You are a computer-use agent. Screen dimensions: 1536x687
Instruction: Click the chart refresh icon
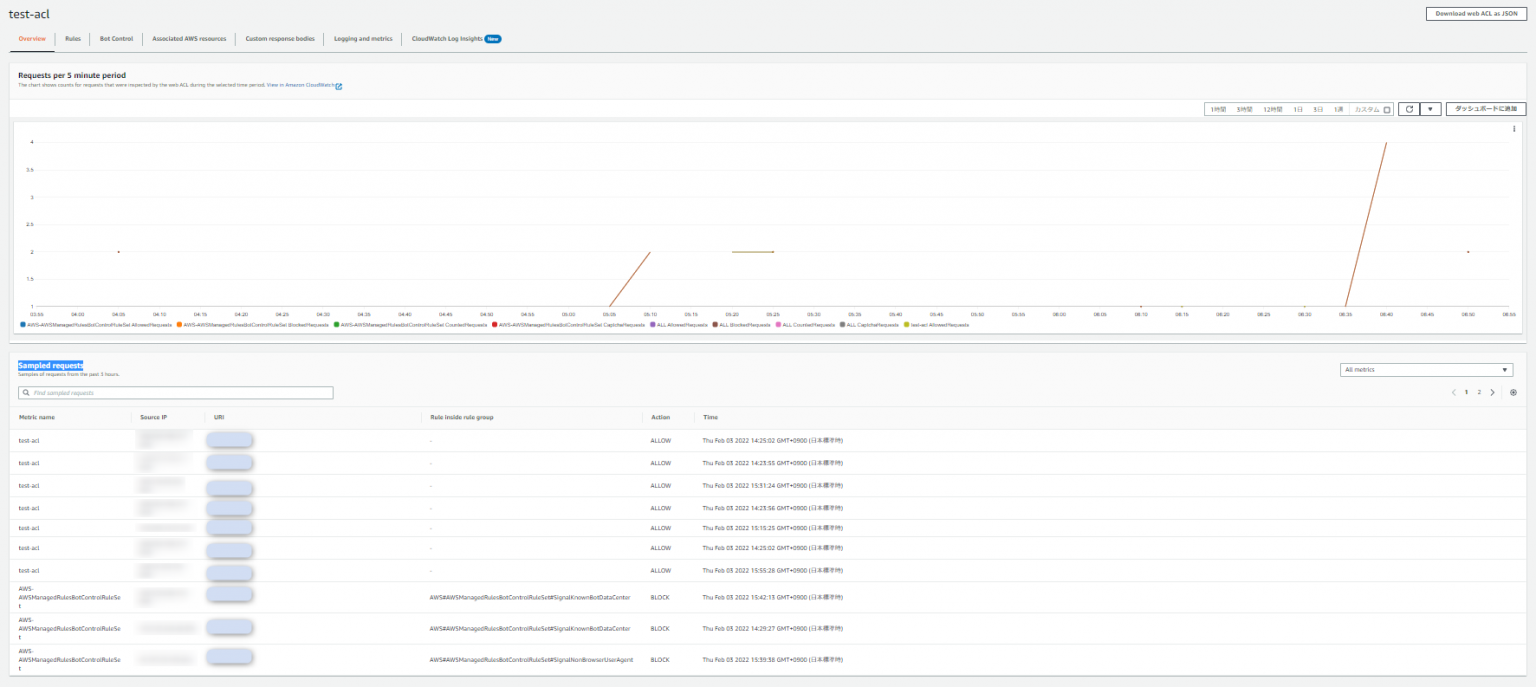pyautogui.click(x=1409, y=108)
